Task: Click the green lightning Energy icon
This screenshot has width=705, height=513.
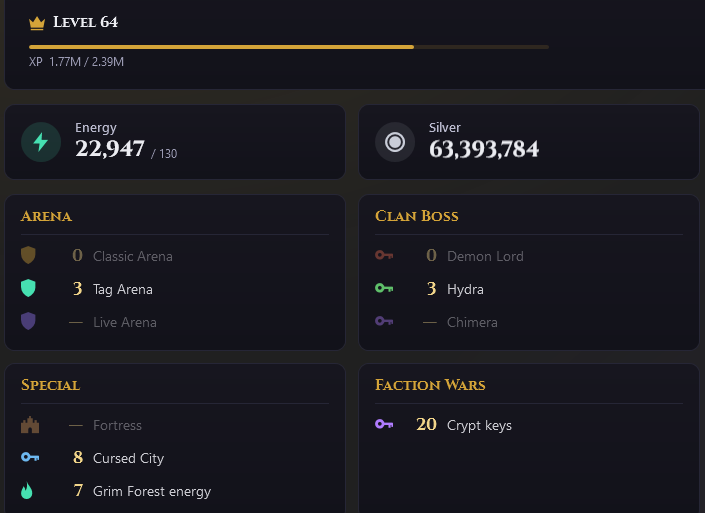Action: [x=41, y=142]
